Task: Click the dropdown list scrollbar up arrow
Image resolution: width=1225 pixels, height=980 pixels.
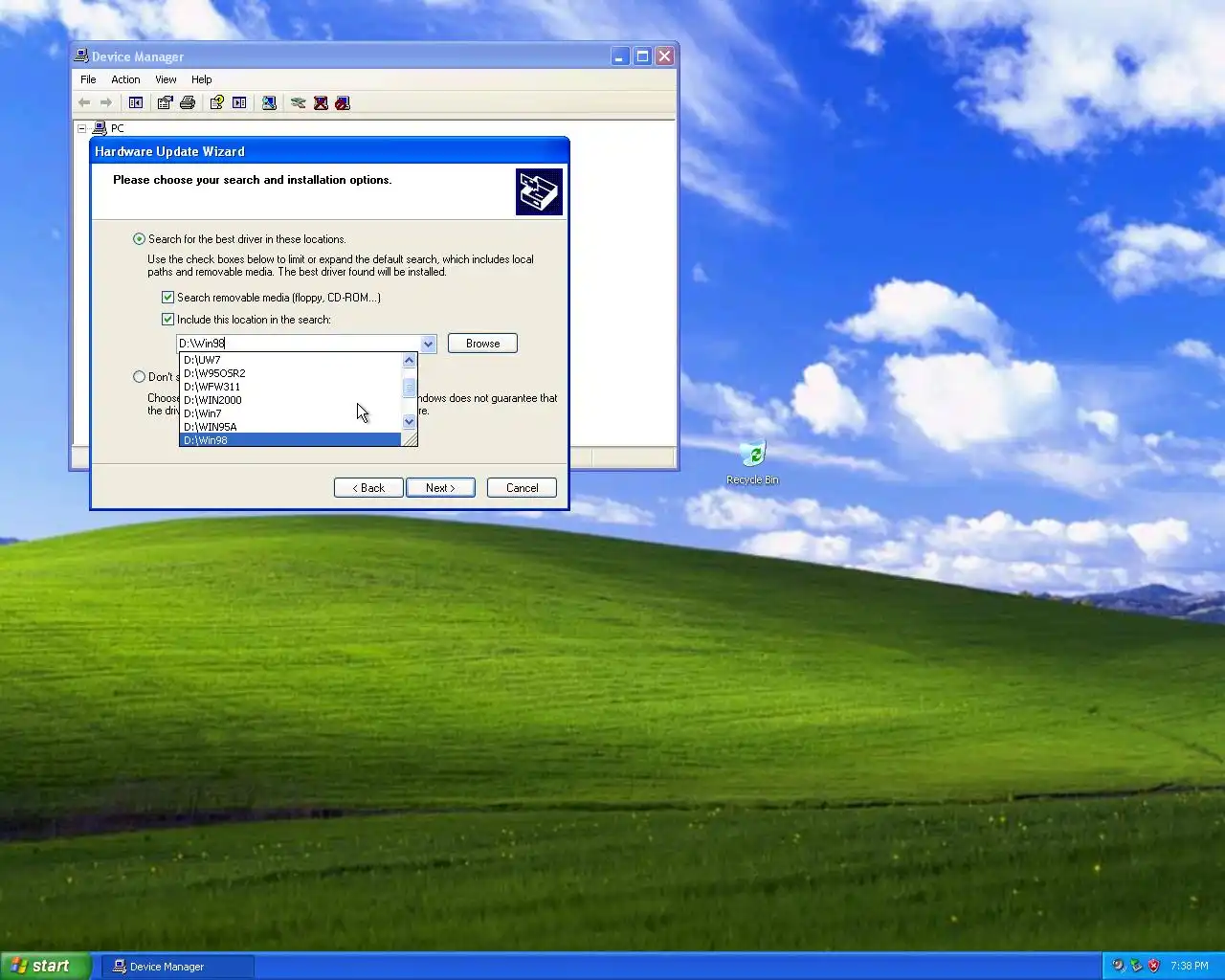Action: 410,361
